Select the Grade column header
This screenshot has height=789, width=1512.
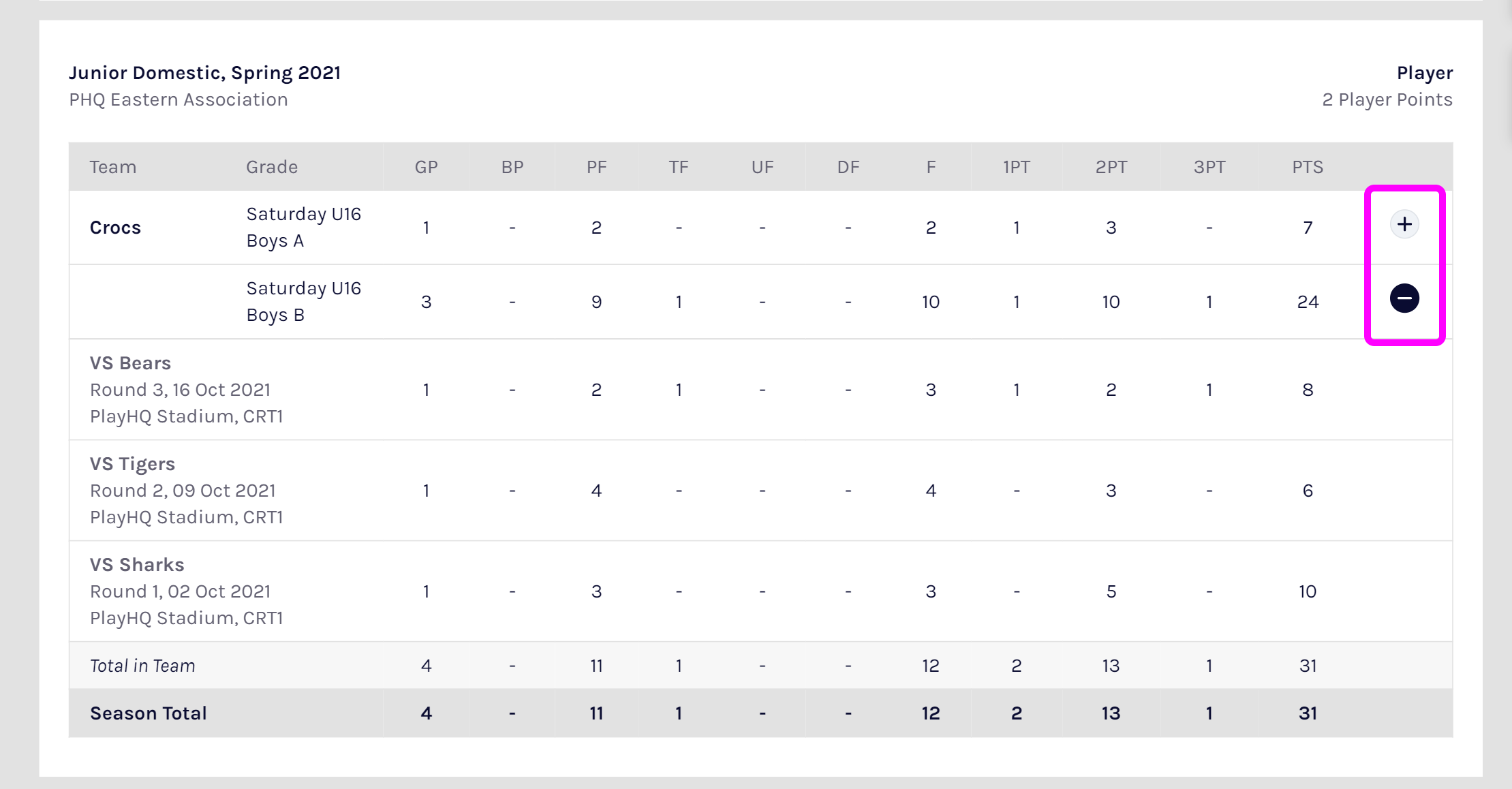(271, 166)
